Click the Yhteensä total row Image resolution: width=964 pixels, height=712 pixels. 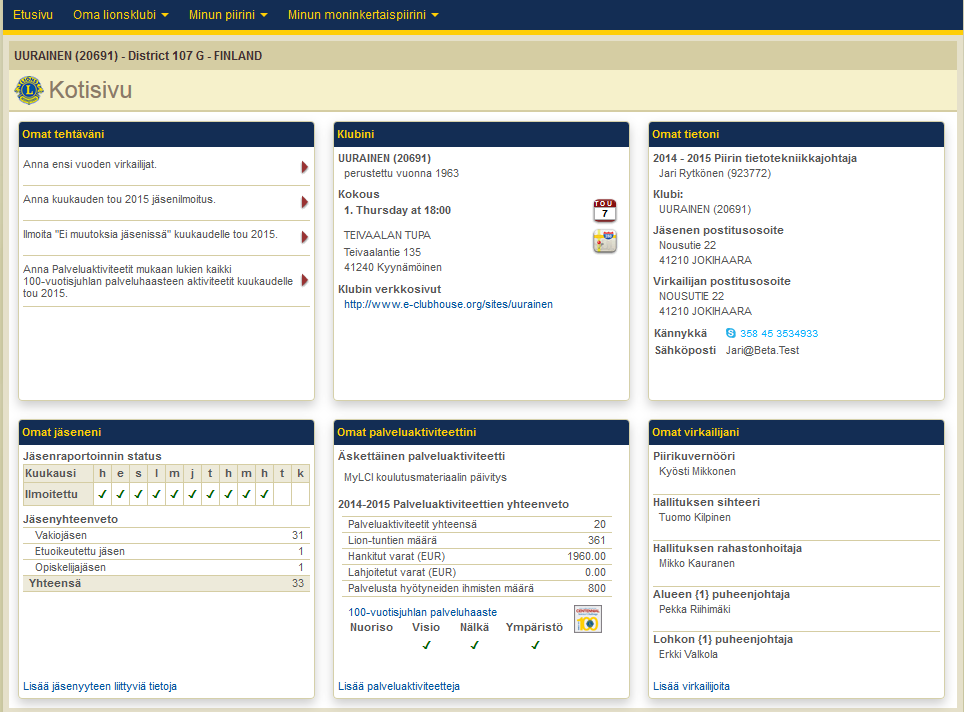166,583
